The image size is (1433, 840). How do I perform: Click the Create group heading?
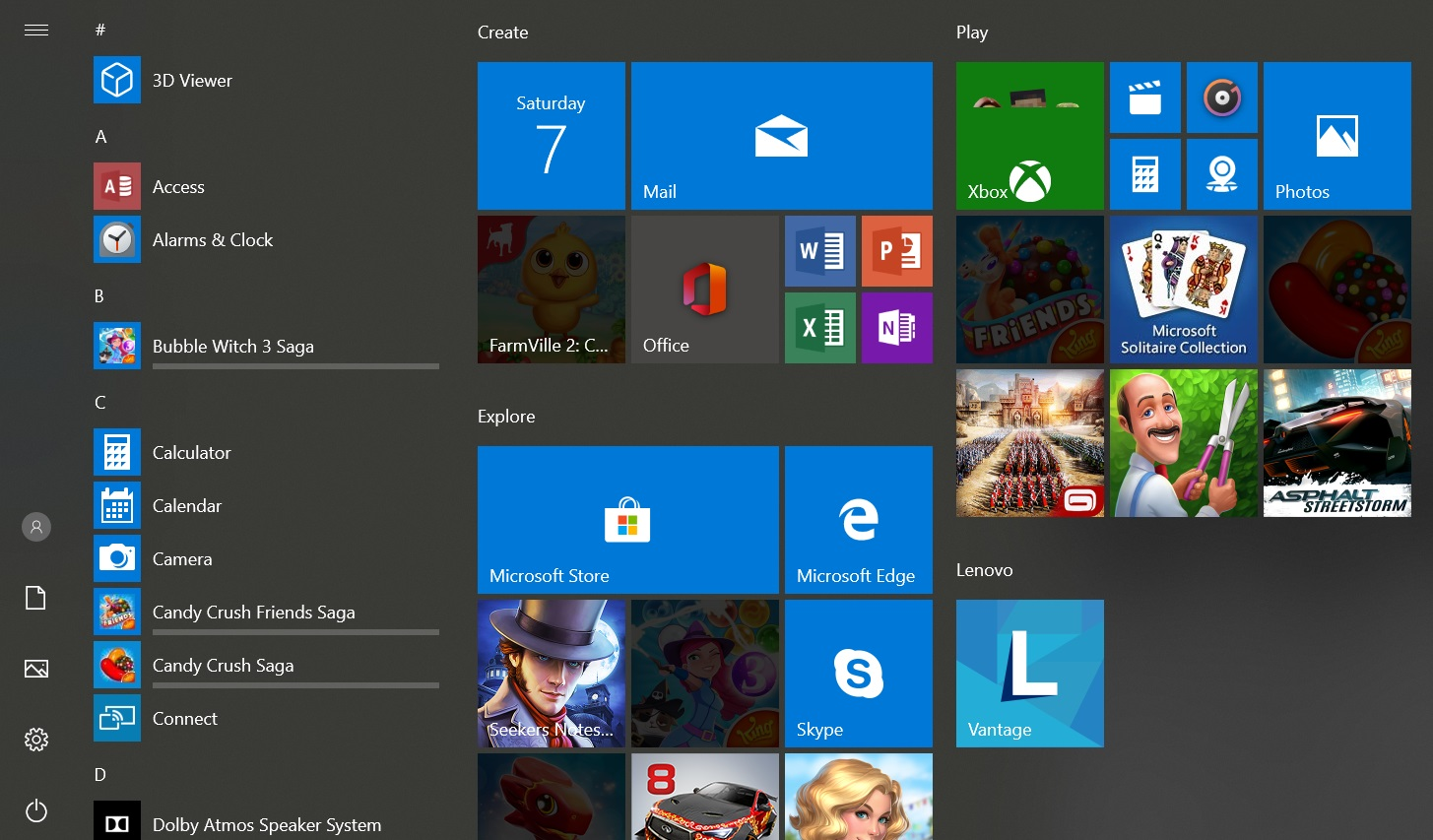tap(503, 32)
